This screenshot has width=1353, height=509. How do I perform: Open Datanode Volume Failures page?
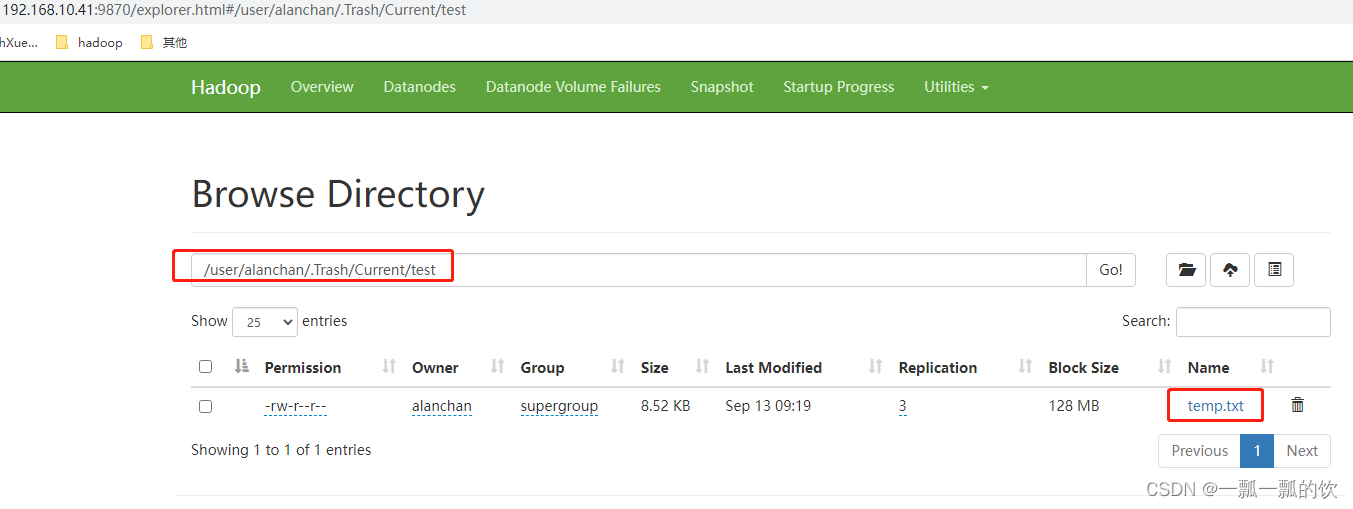click(x=573, y=87)
